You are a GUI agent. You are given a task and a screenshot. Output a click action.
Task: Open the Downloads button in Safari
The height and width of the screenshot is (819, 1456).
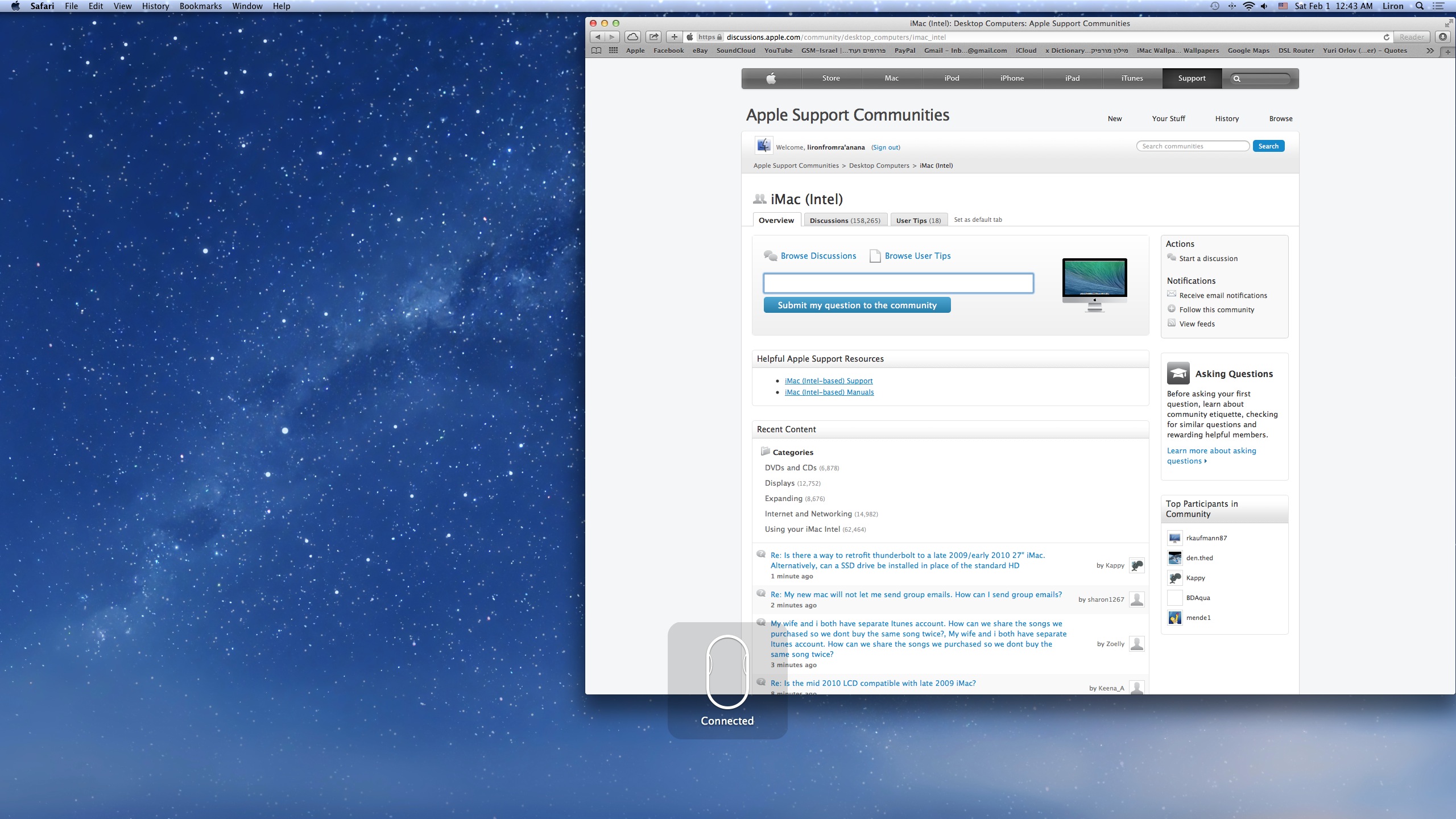tap(1443, 37)
